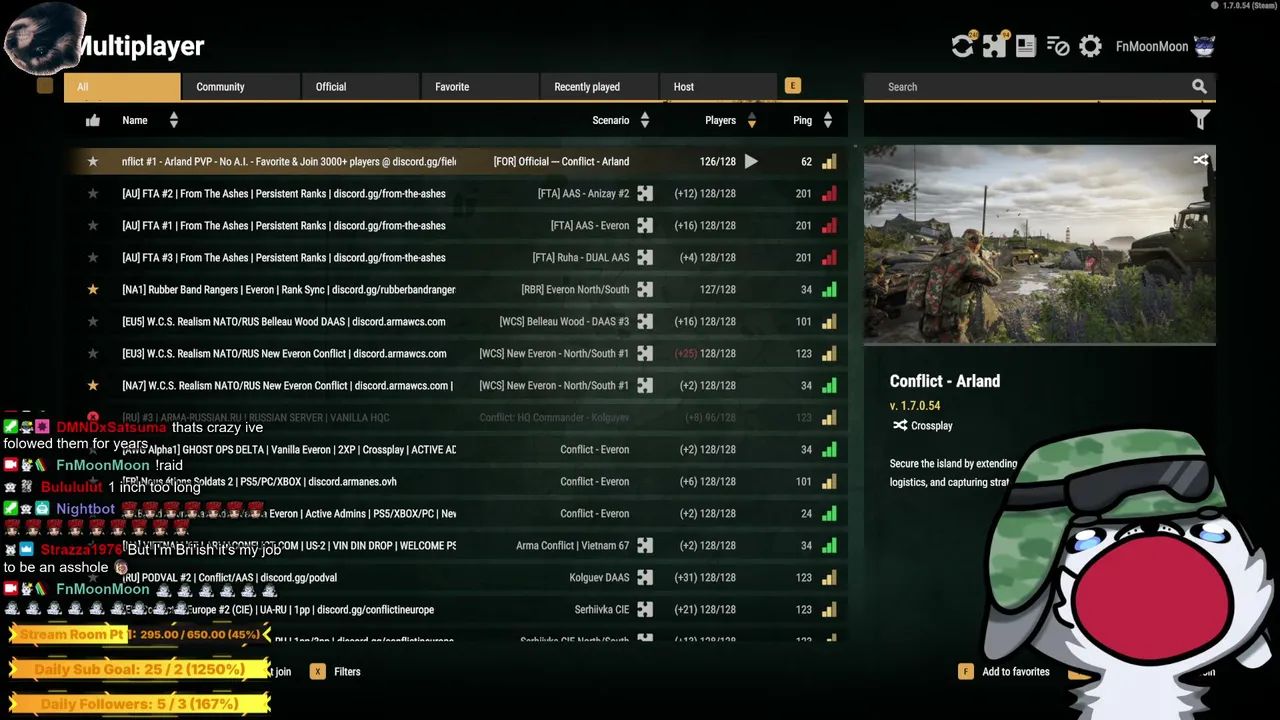Select the [AU] FTA #2 From The Ashes server
1280x720 pixels.
pyautogui.click(x=284, y=193)
